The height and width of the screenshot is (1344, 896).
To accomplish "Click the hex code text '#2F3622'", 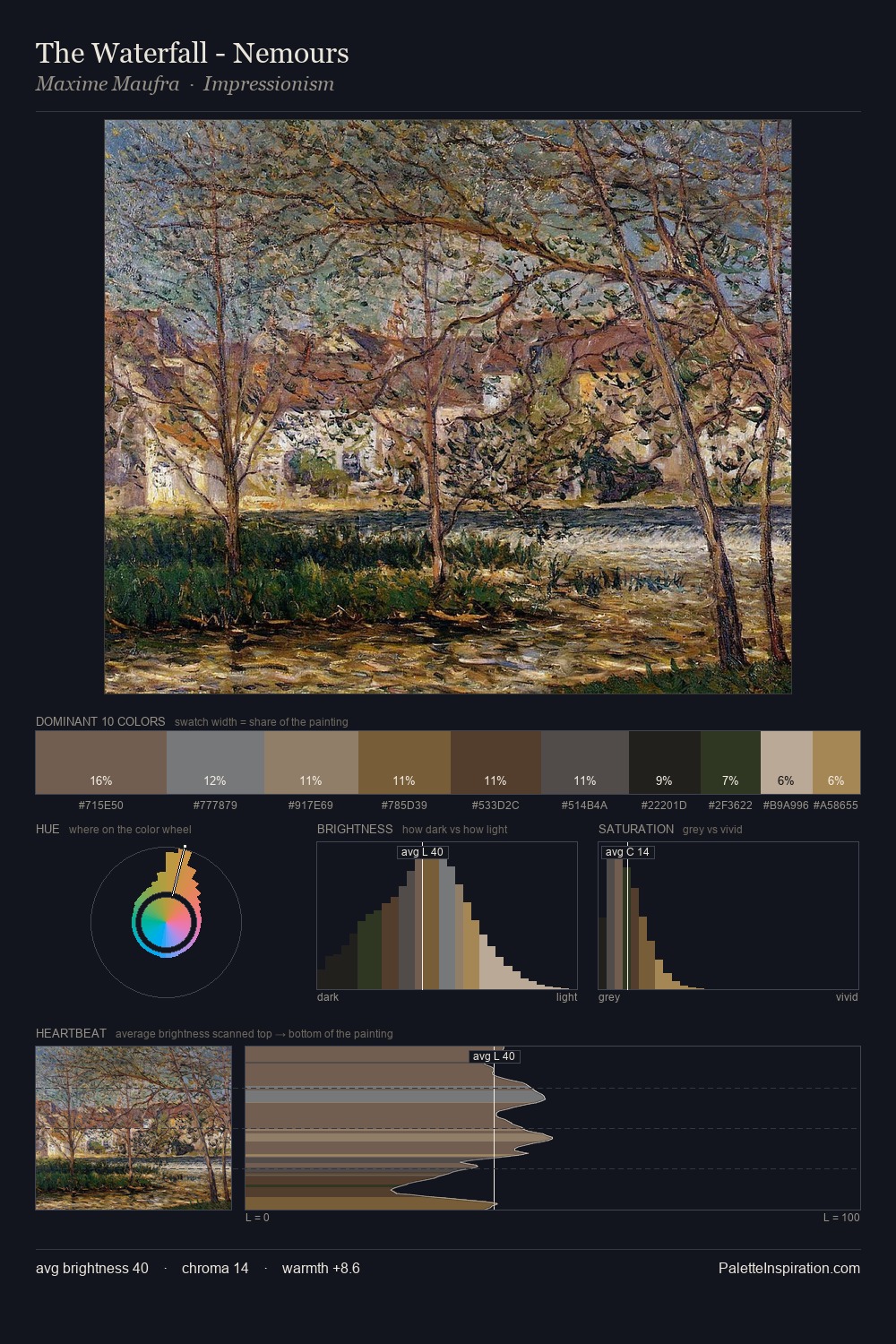I will click(x=730, y=806).
